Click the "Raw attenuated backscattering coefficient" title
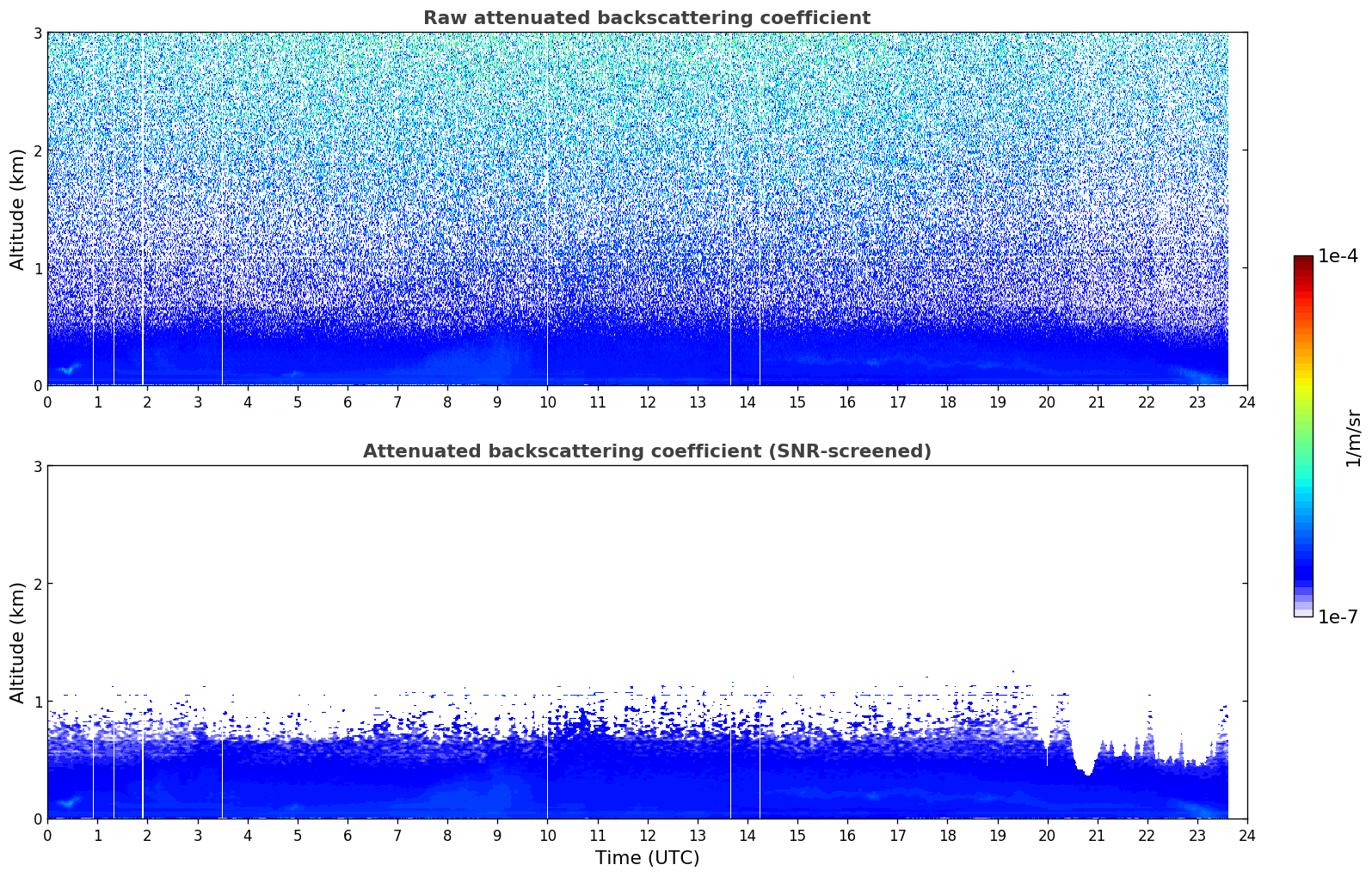1372x877 pixels. pyautogui.click(x=647, y=18)
